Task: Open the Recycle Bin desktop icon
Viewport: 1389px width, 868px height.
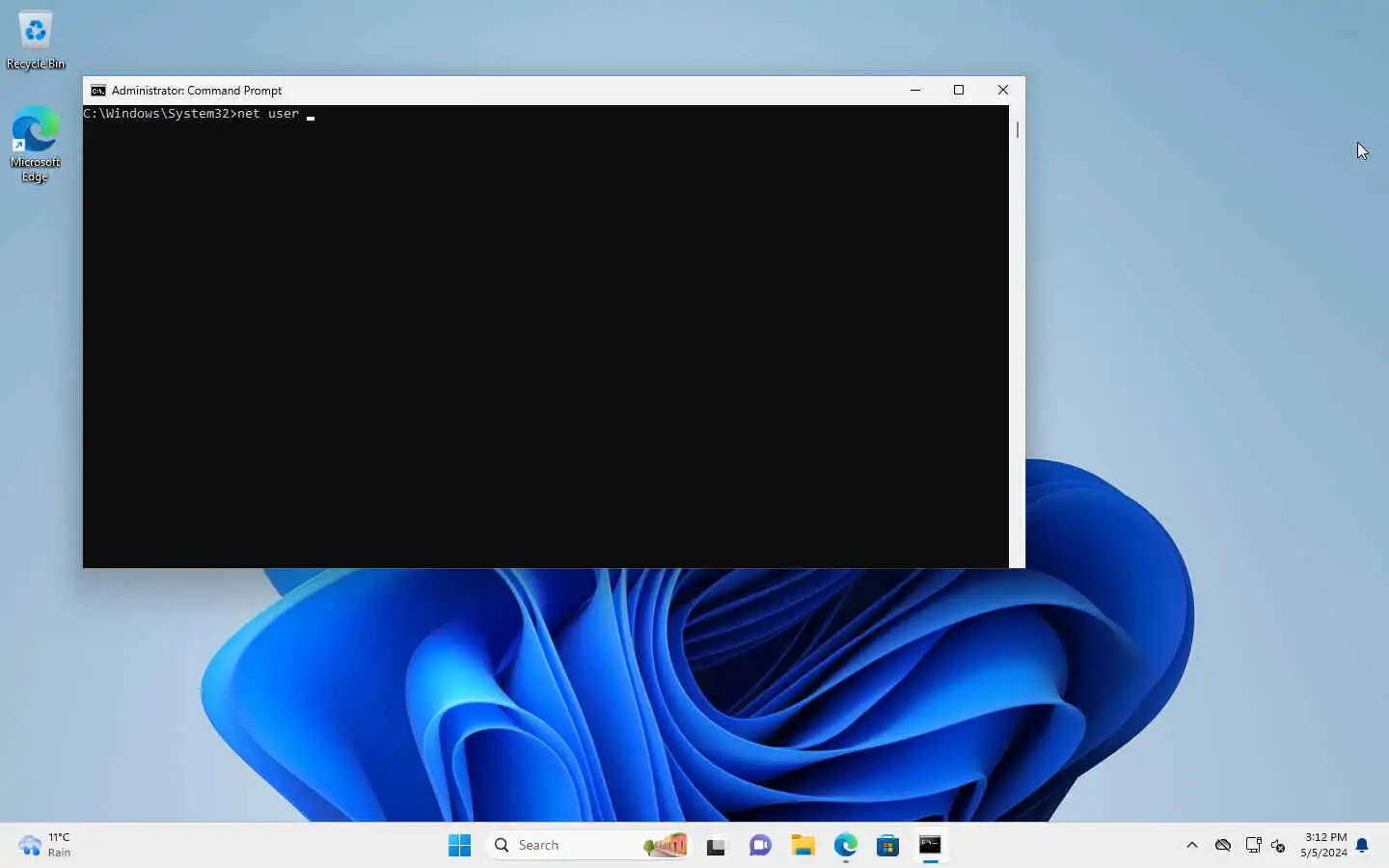Action: [36, 41]
